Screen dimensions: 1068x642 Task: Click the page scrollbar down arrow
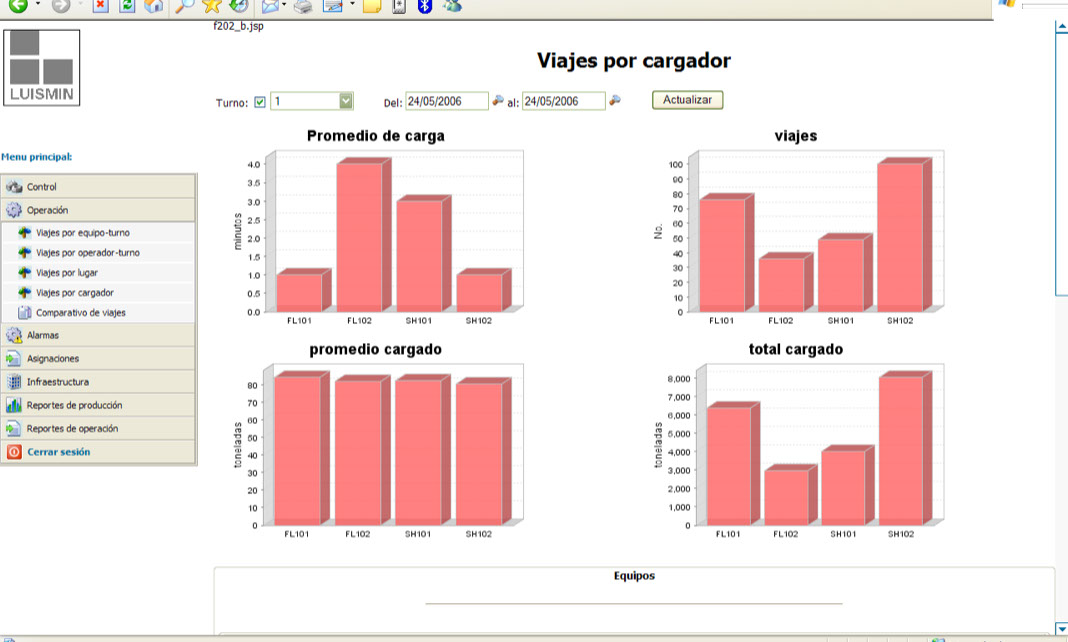[1061, 628]
